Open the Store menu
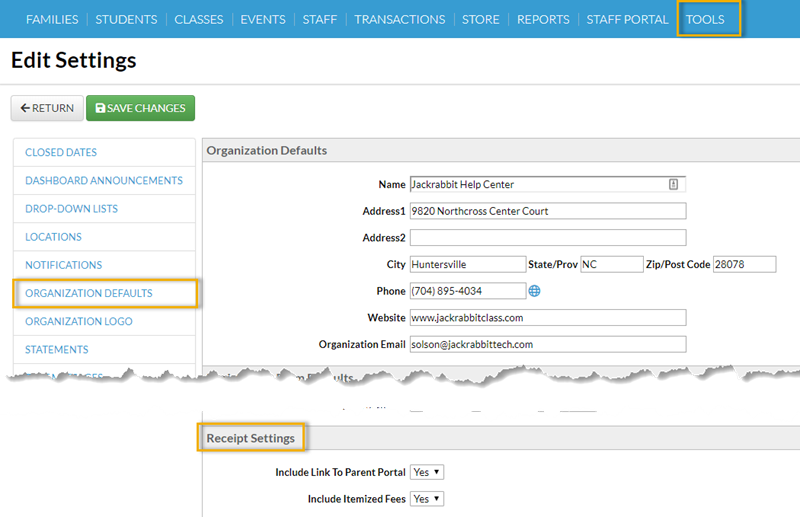This screenshot has width=800, height=517. tap(481, 19)
